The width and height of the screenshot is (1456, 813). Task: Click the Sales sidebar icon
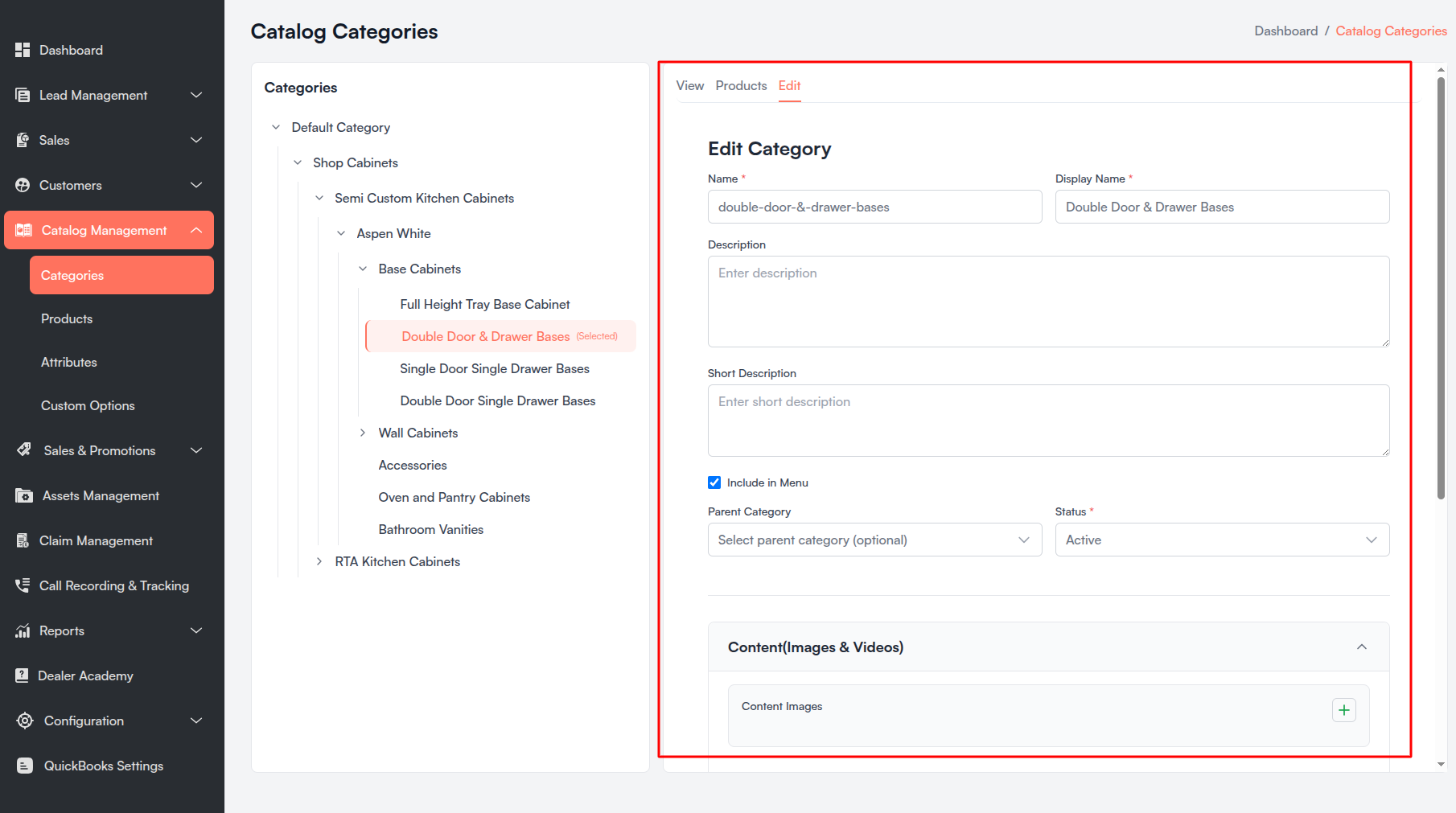pyautogui.click(x=23, y=140)
